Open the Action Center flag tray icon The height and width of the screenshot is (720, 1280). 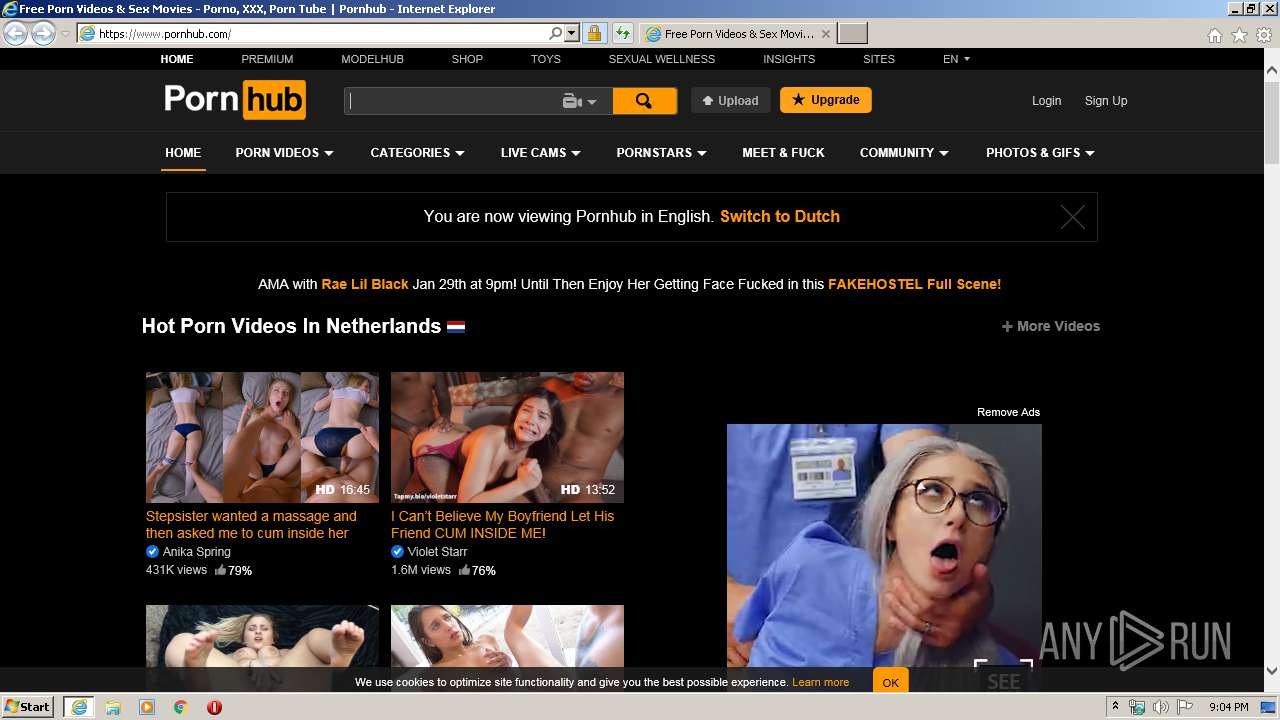[x=1183, y=707]
